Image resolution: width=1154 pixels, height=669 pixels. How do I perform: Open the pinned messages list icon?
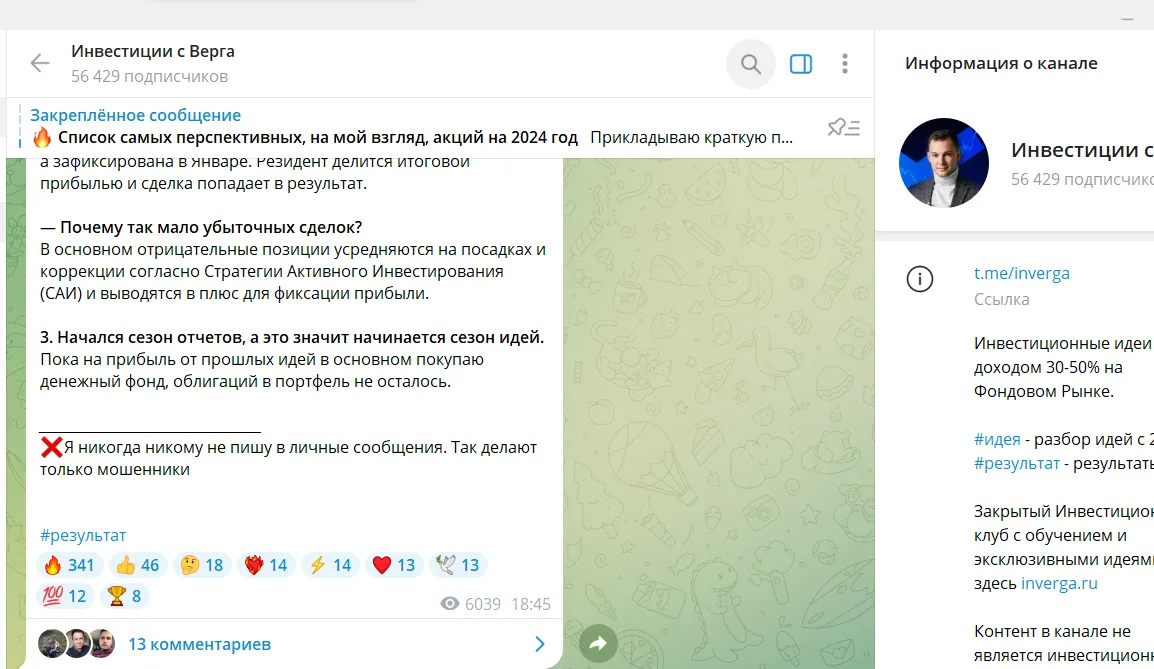pyautogui.click(x=843, y=127)
